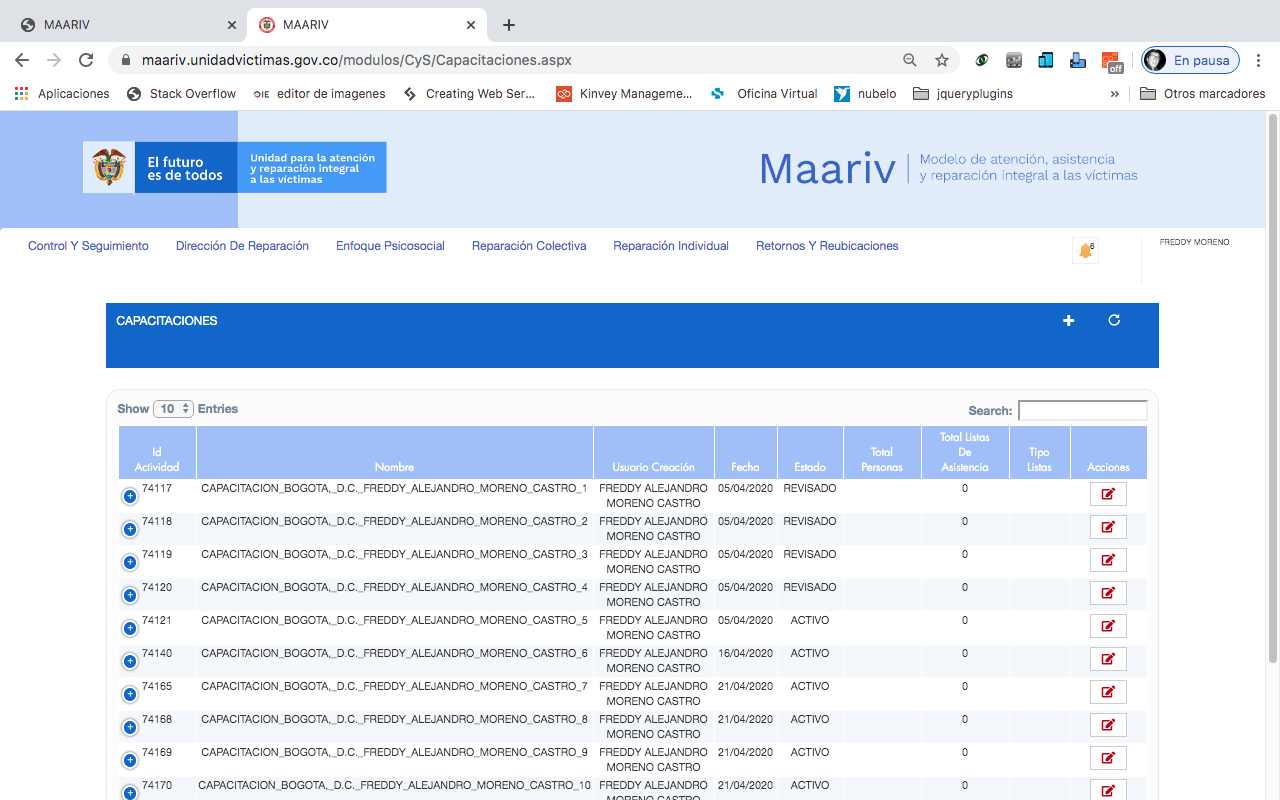Open Reparación Individual menu
This screenshot has width=1280, height=800.
pyautogui.click(x=671, y=246)
